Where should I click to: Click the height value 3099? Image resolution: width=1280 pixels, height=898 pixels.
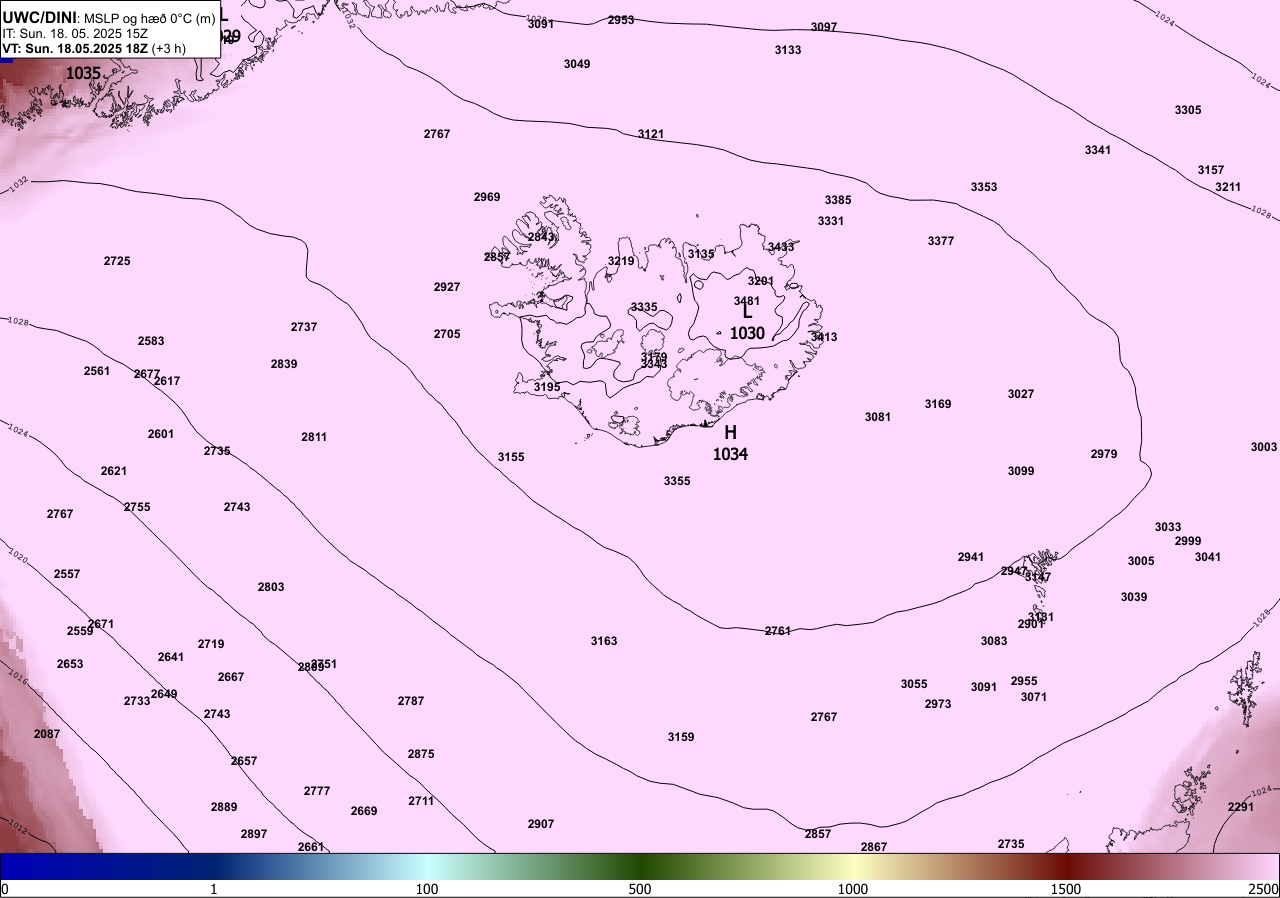tap(1021, 471)
